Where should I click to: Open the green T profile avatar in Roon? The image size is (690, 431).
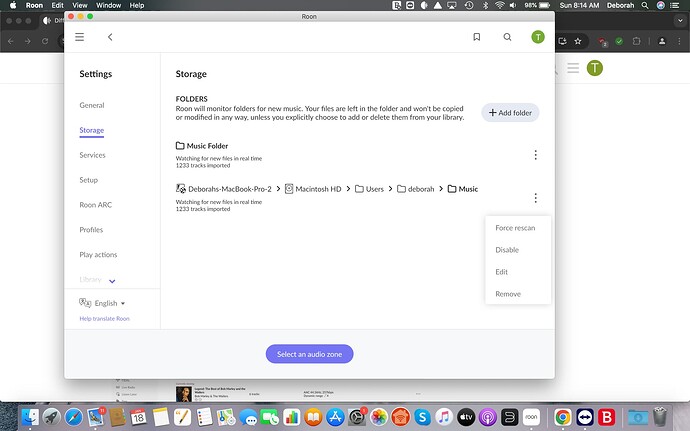click(x=538, y=37)
